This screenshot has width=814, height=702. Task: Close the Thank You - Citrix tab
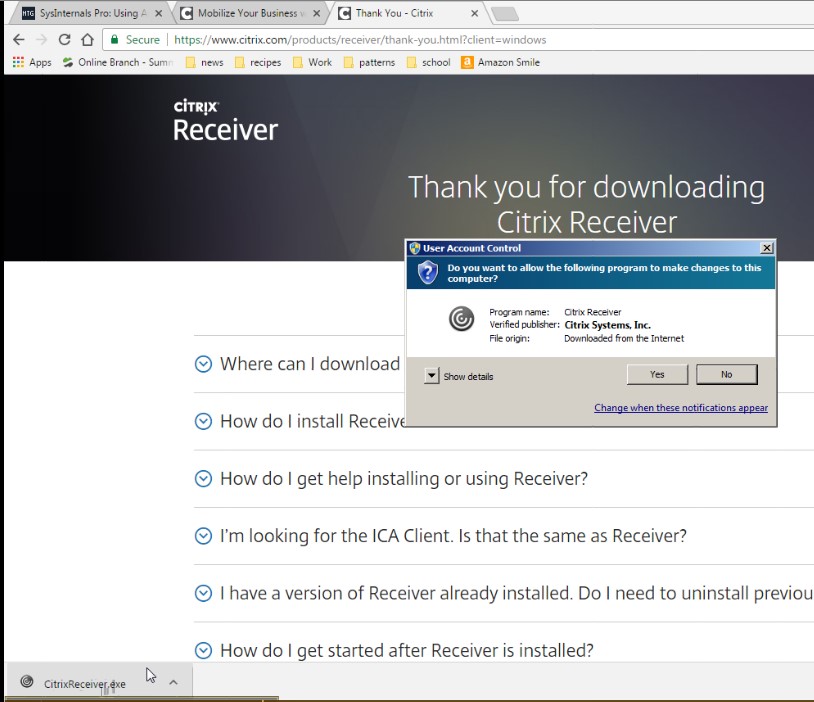point(474,14)
